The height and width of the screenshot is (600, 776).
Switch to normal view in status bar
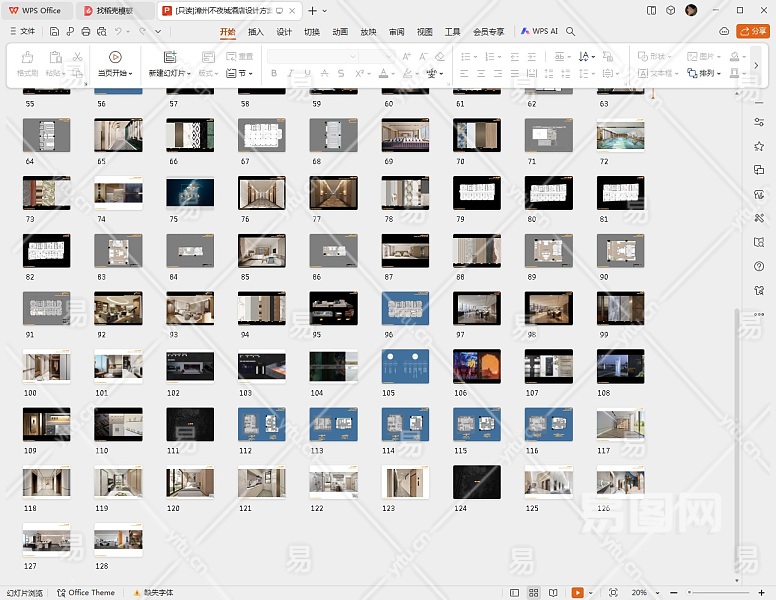[515, 593]
